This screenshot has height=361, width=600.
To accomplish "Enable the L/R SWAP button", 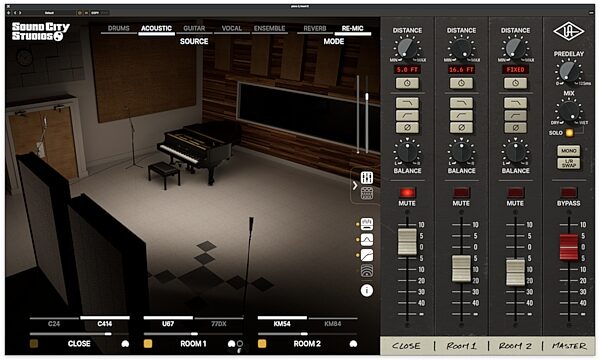I will point(569,163).
